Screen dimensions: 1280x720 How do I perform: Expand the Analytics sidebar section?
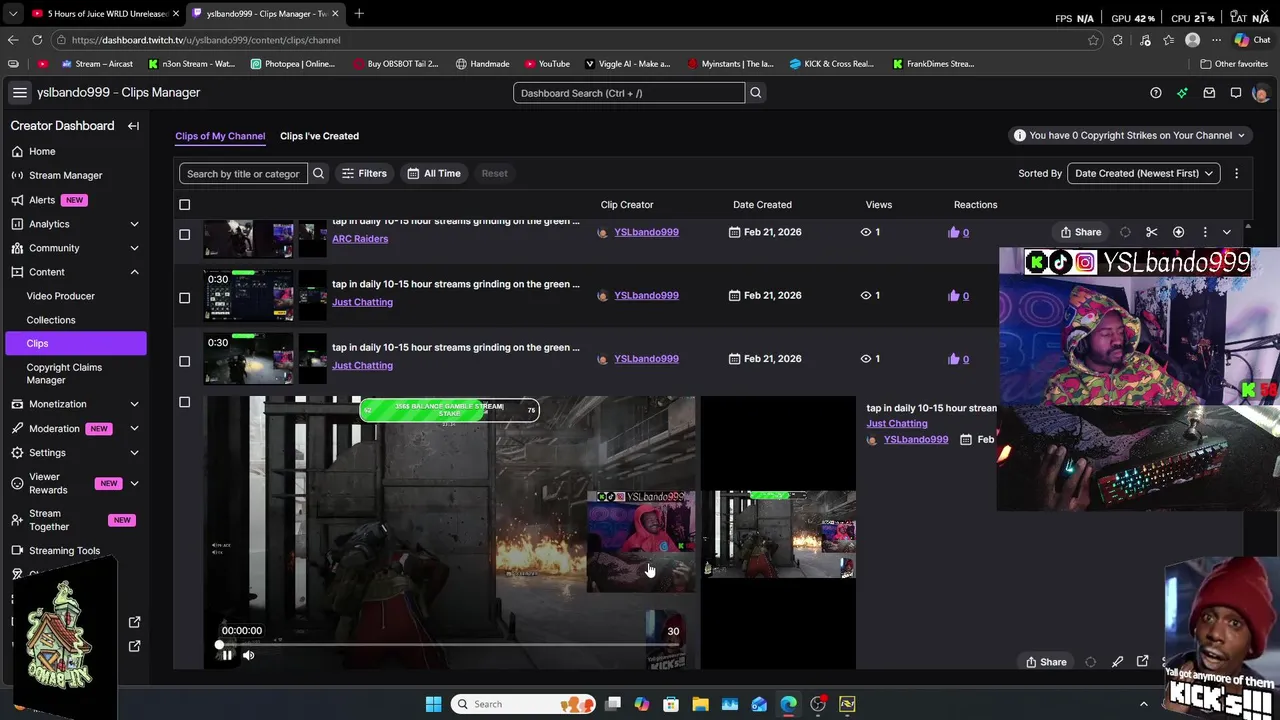(134, 224)
